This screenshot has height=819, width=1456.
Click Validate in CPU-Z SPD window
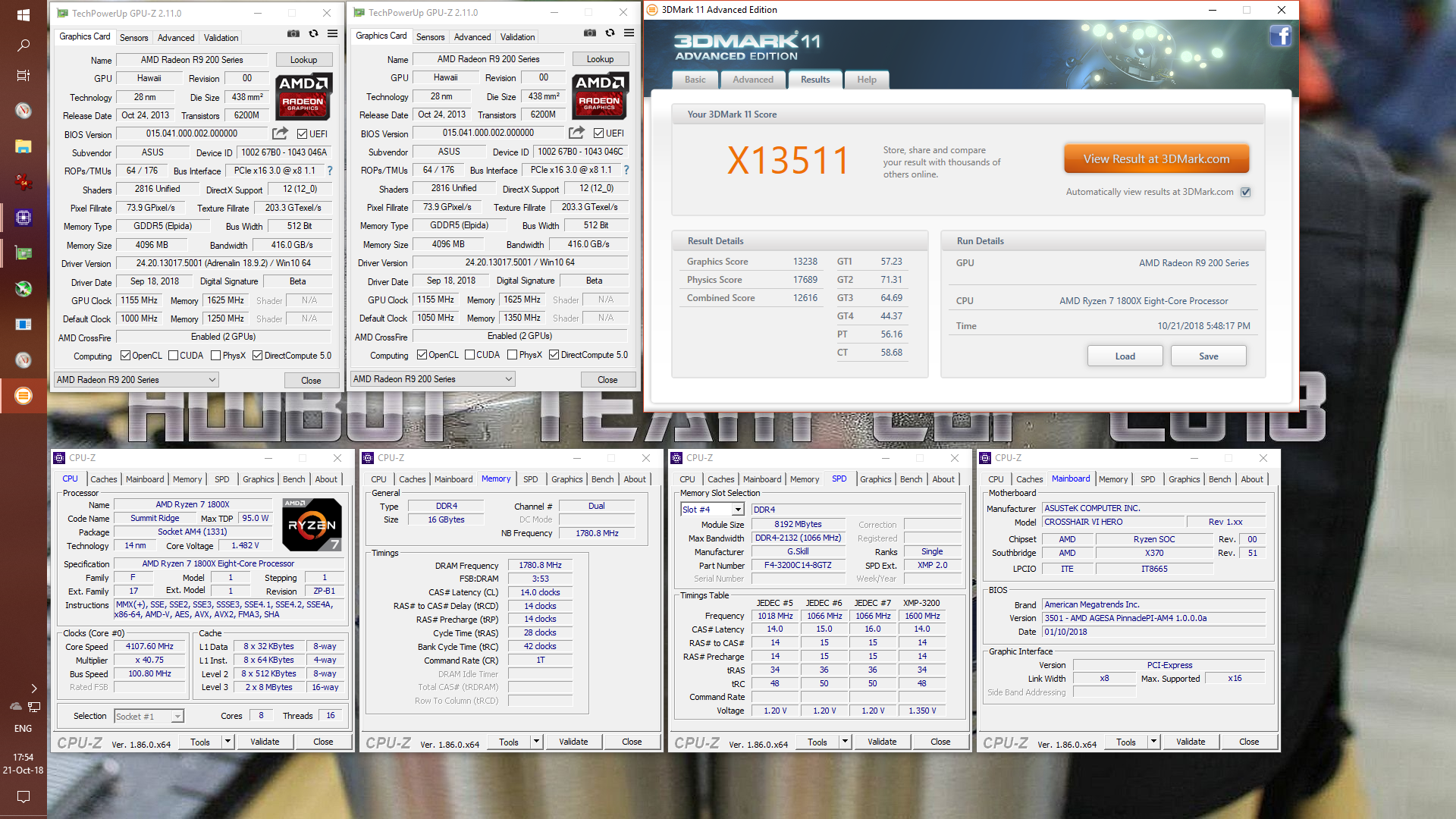tap(881, 742)
